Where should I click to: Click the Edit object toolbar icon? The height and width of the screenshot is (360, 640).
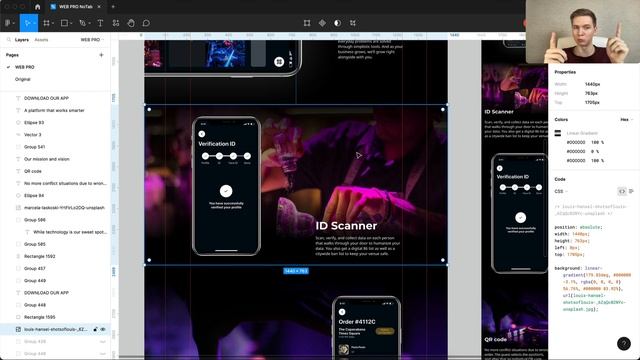307,23
